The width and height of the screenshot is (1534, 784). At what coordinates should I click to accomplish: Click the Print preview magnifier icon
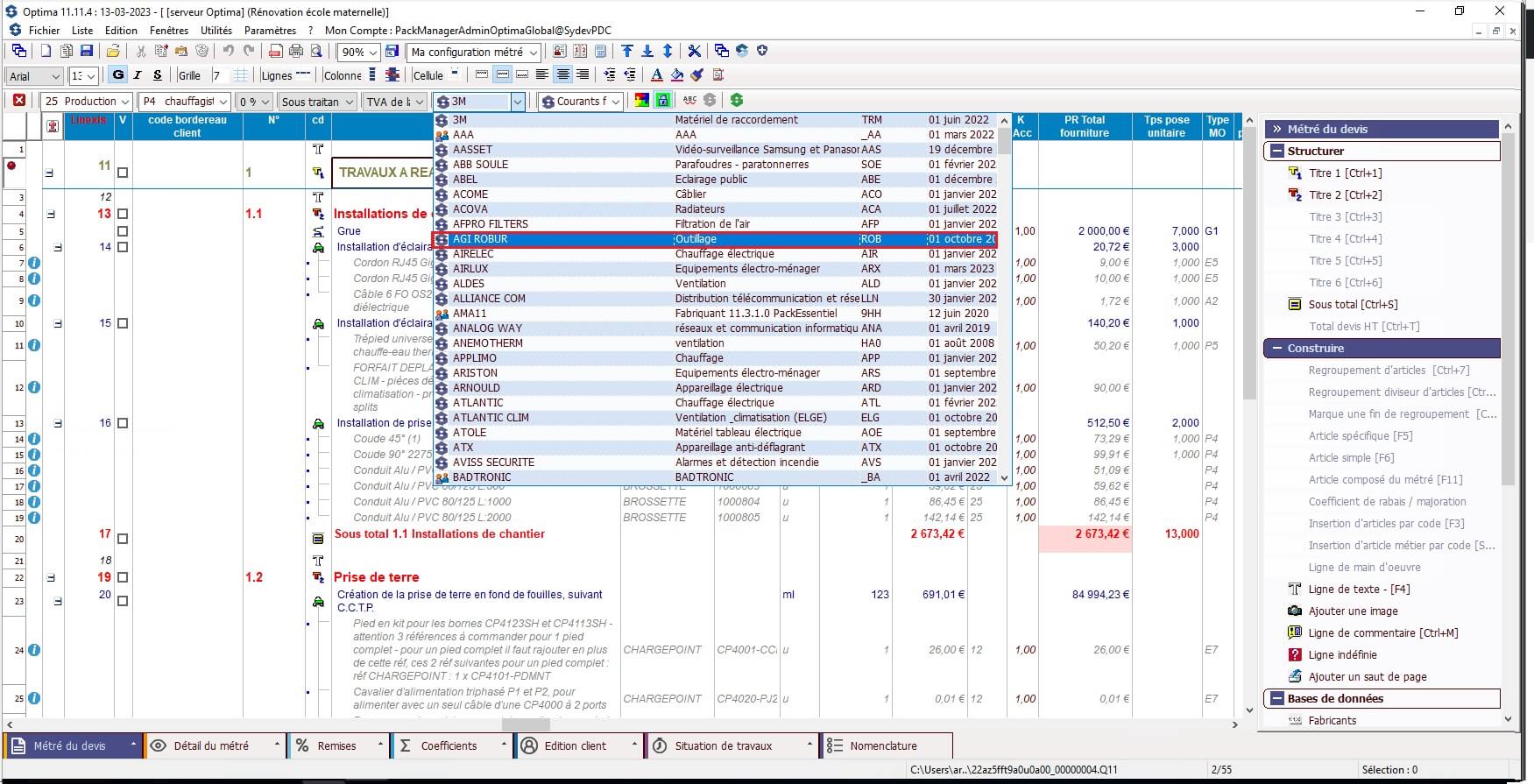(316, 52)
